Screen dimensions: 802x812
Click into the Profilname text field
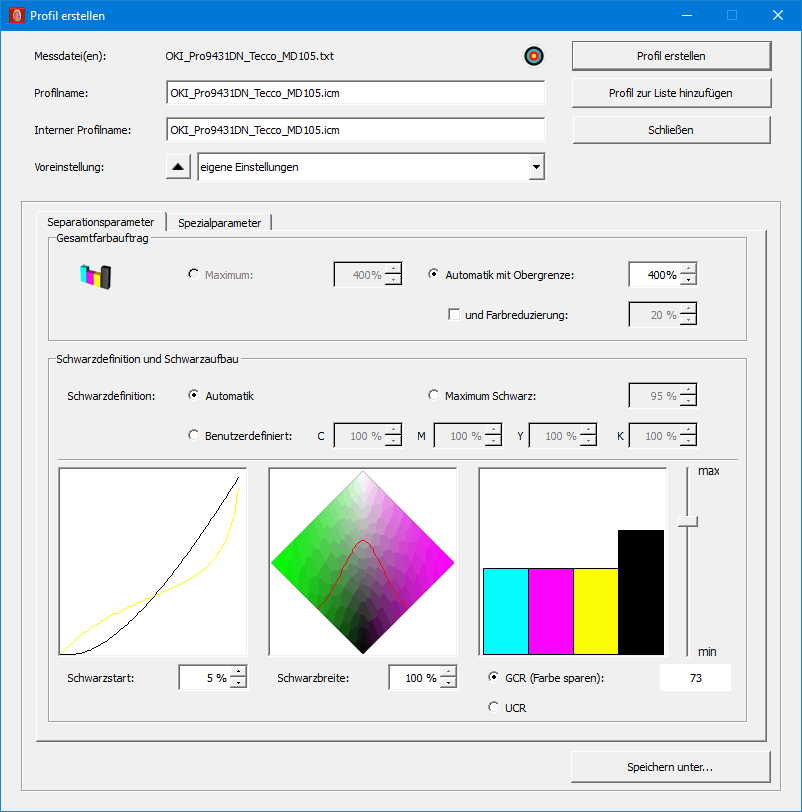(x=355, y=93)
